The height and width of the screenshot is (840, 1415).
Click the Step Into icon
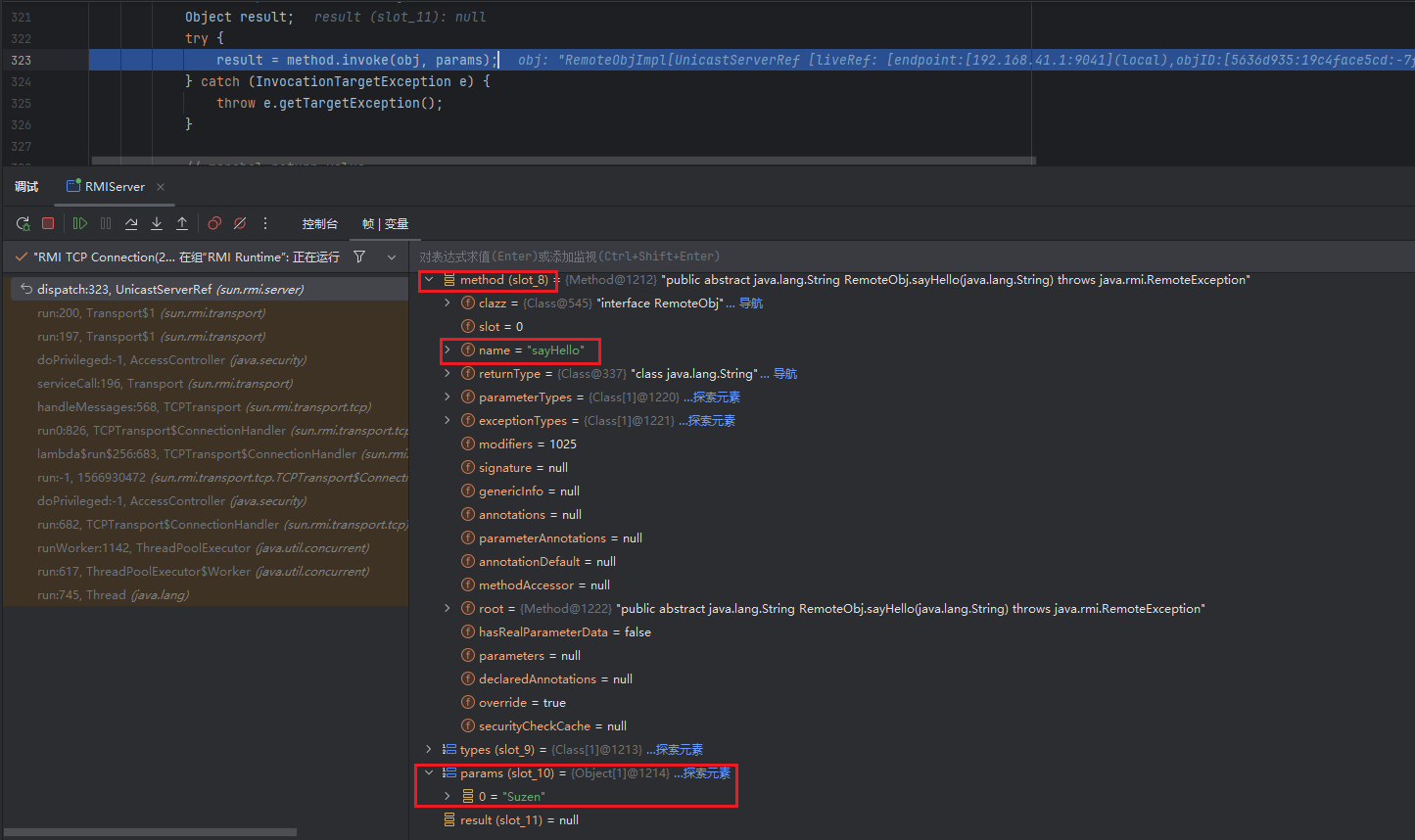point(157,223)
